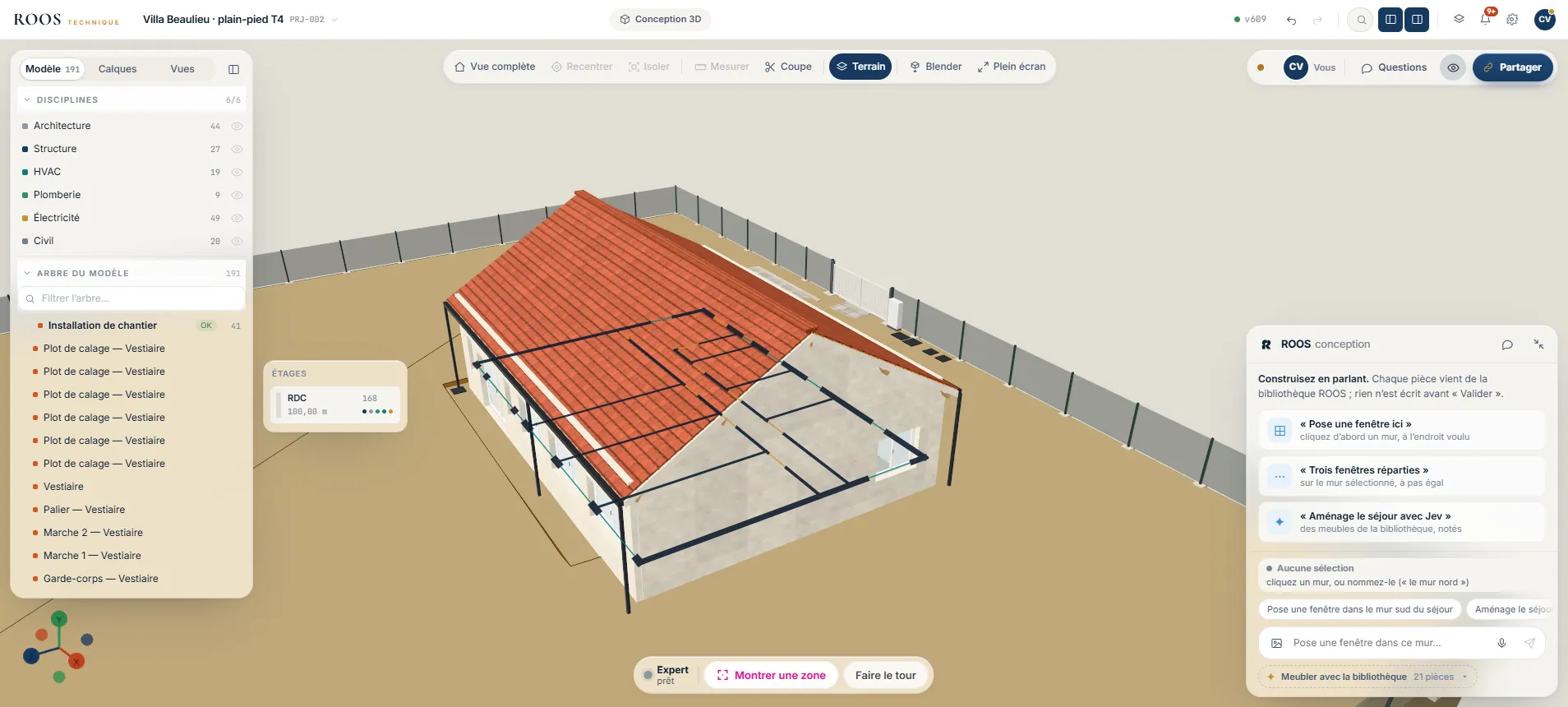Image resolution: width=1568 pixels, height=707 pixels.
Task: Click the chat bubble in ROOS conception header
Action: [1507, 344]
